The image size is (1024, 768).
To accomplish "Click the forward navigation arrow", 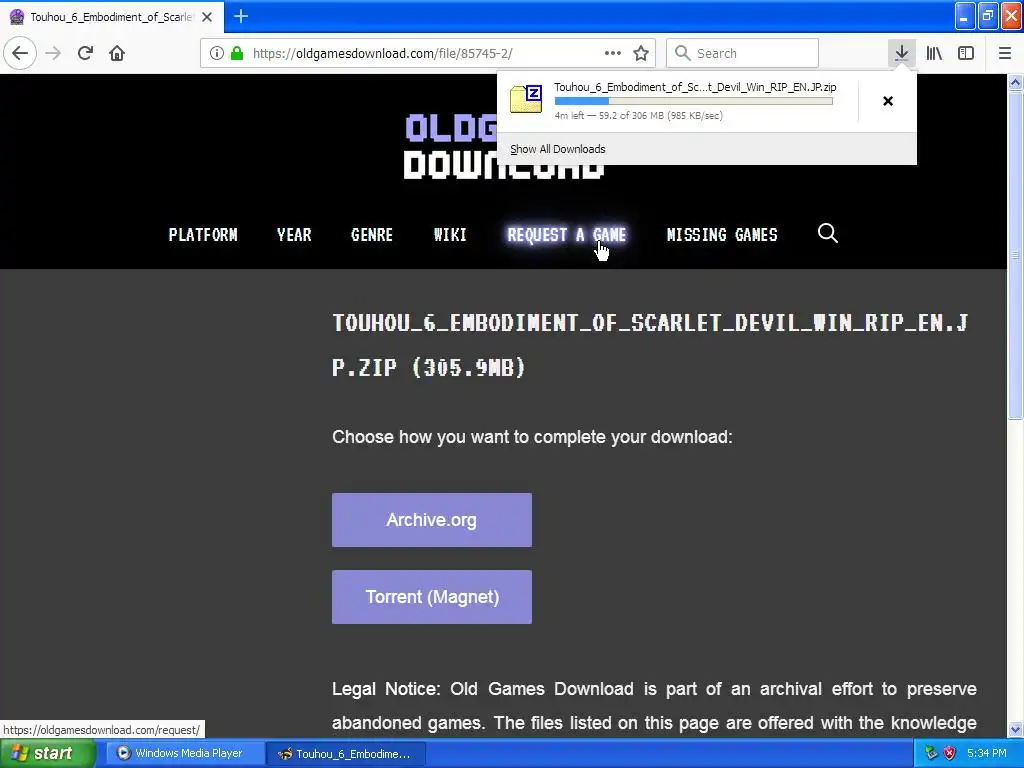I will click(x=53, y=53).
